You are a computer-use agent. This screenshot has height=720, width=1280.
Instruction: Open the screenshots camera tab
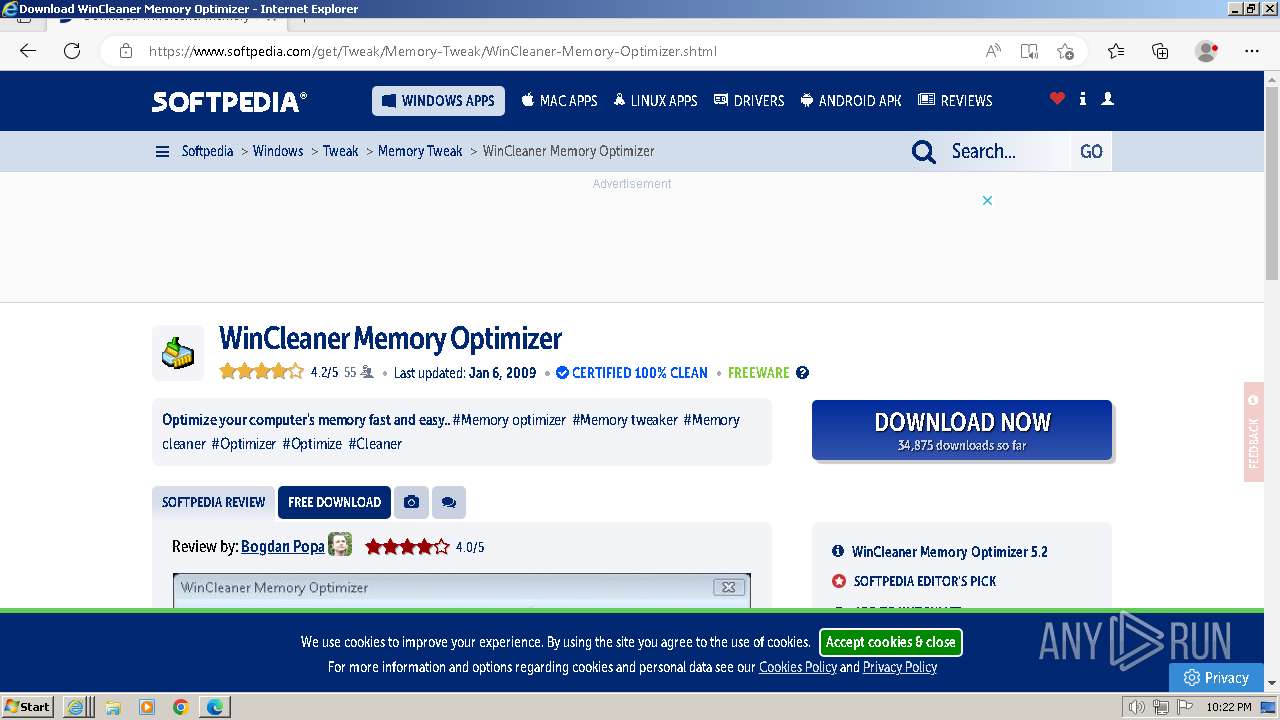[411, 502]
